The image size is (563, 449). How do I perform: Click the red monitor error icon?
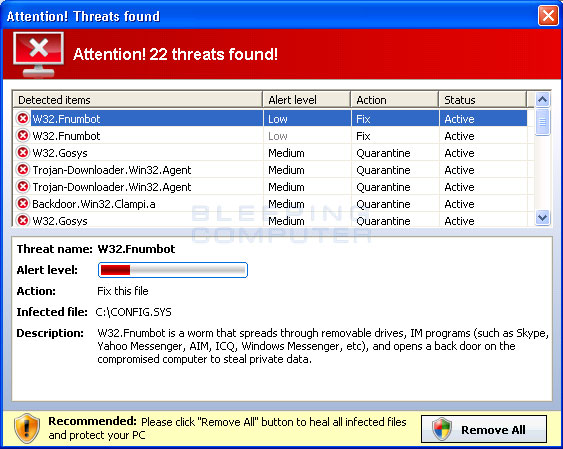[38, 55]
